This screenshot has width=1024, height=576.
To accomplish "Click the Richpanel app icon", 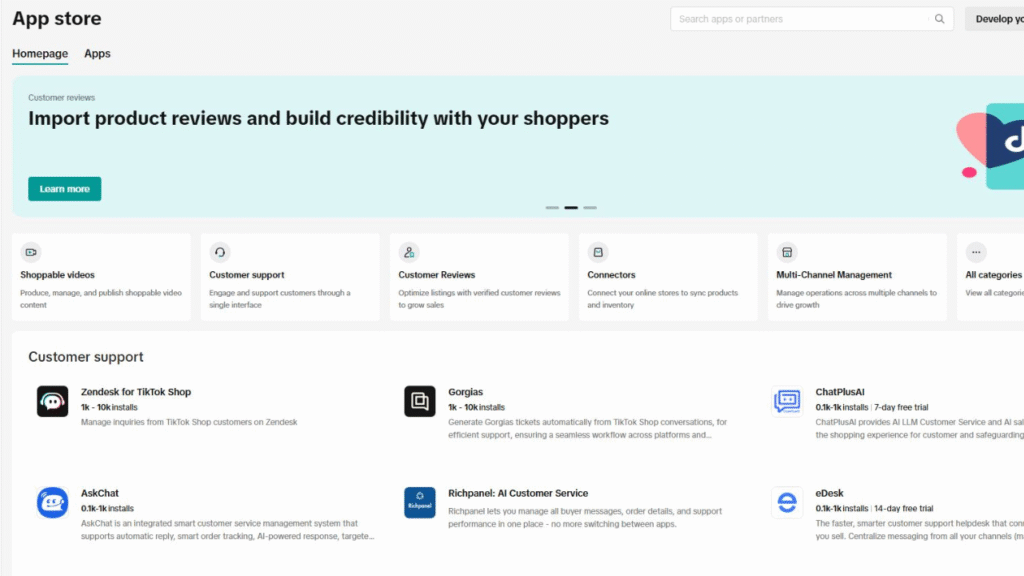I will pyautogui.click(x=420, y=503).
